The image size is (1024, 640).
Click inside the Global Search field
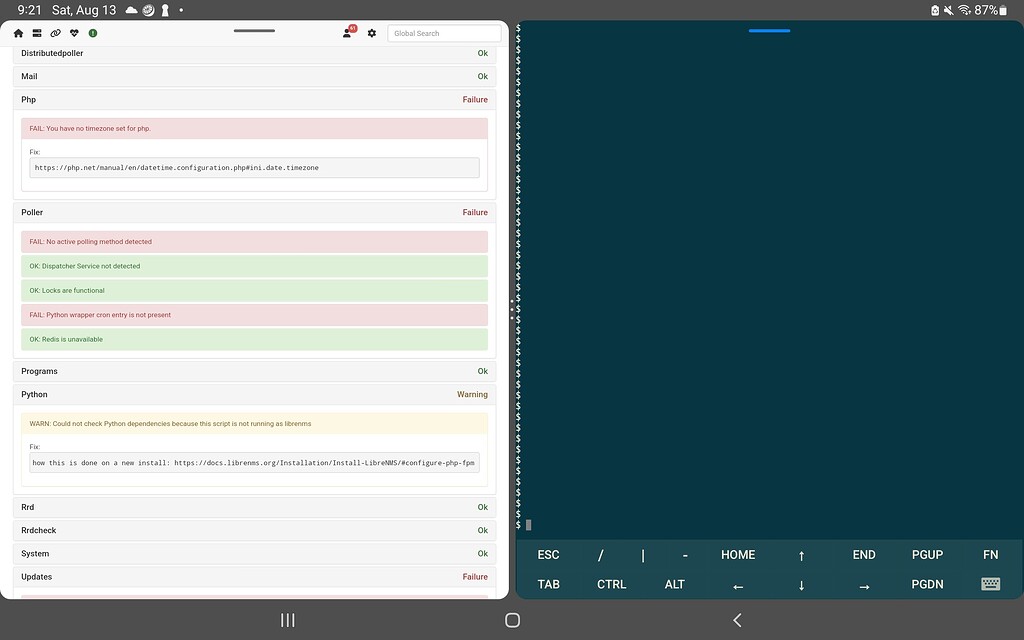tap(443, 33)
